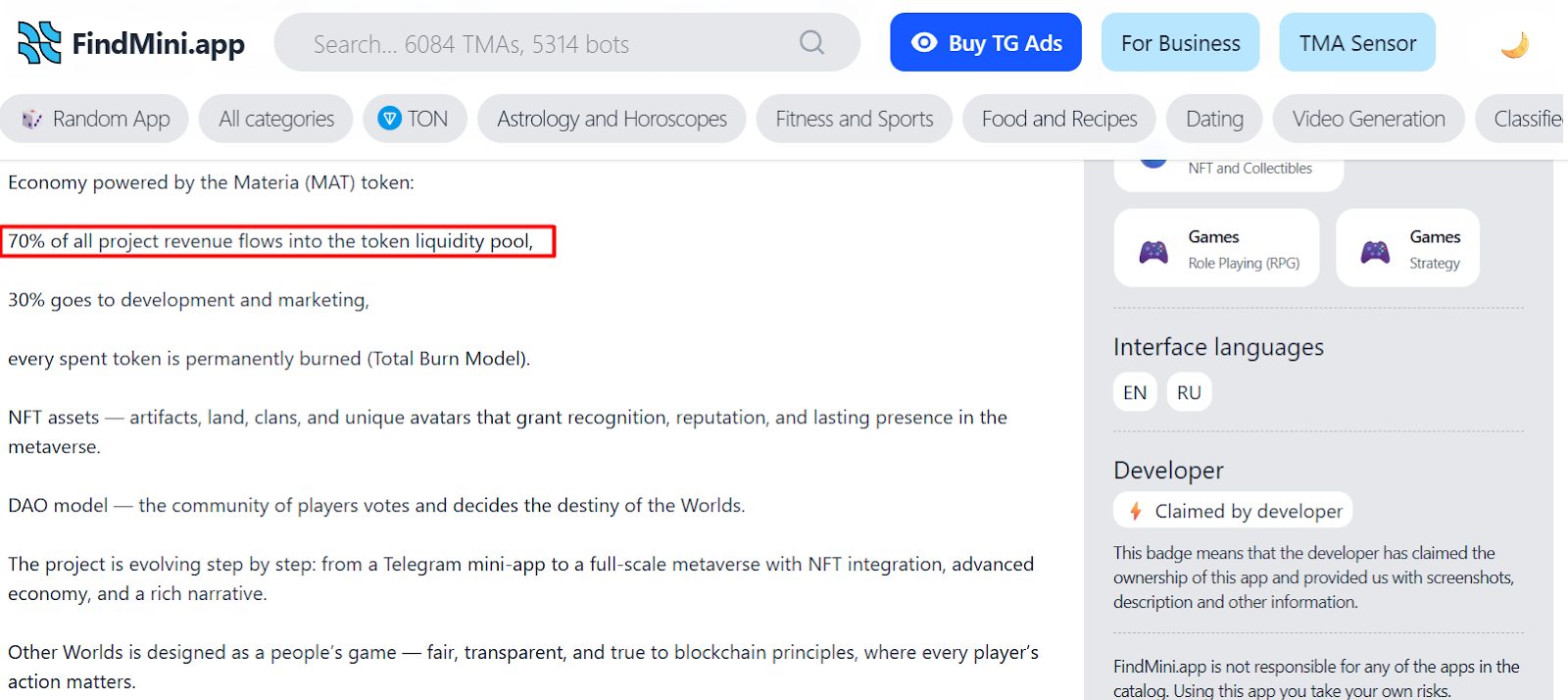This screenshot has height=700, width=1568.
Task: Select Food and Recipes category
Action: 1059,120
